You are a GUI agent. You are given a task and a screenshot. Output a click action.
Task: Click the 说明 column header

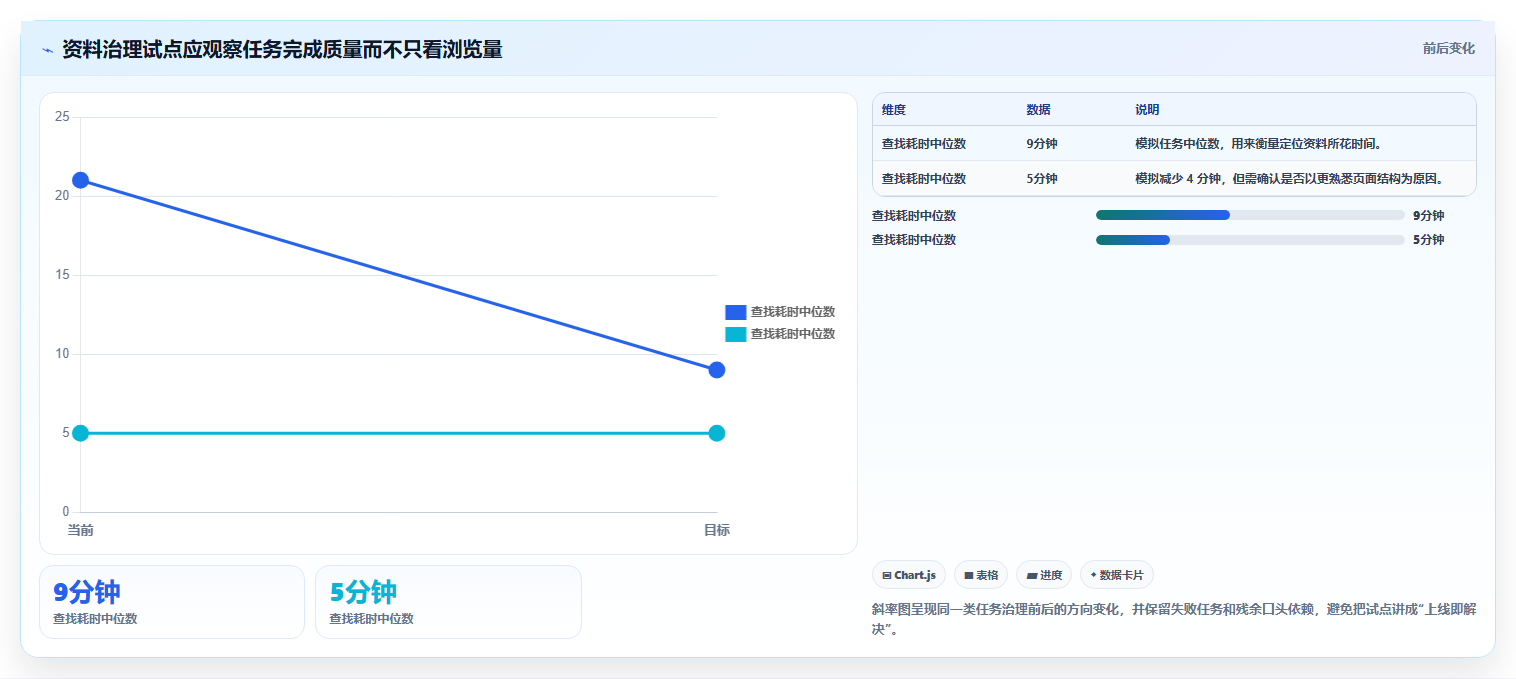coord(1147,110)
